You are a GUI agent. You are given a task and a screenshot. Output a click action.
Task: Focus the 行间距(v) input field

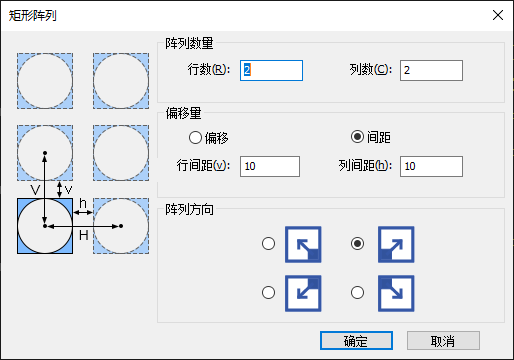[x=270, y=166]
